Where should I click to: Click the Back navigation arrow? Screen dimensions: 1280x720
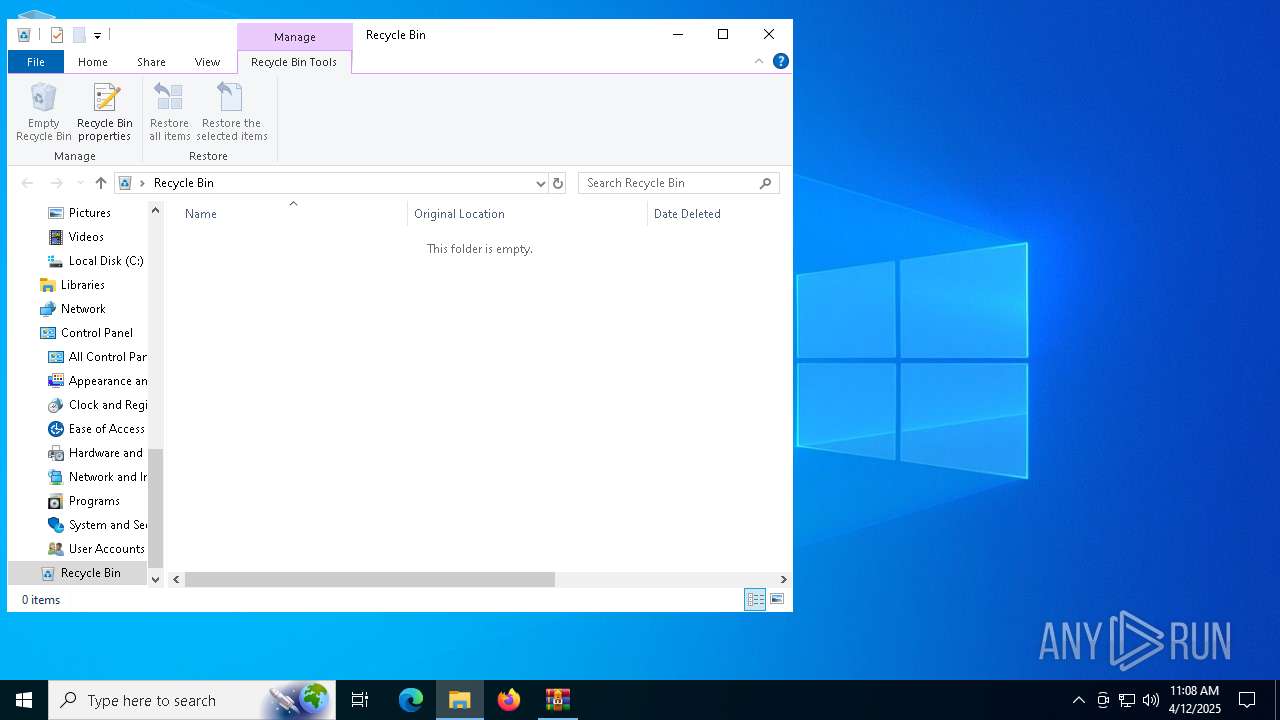28,183
